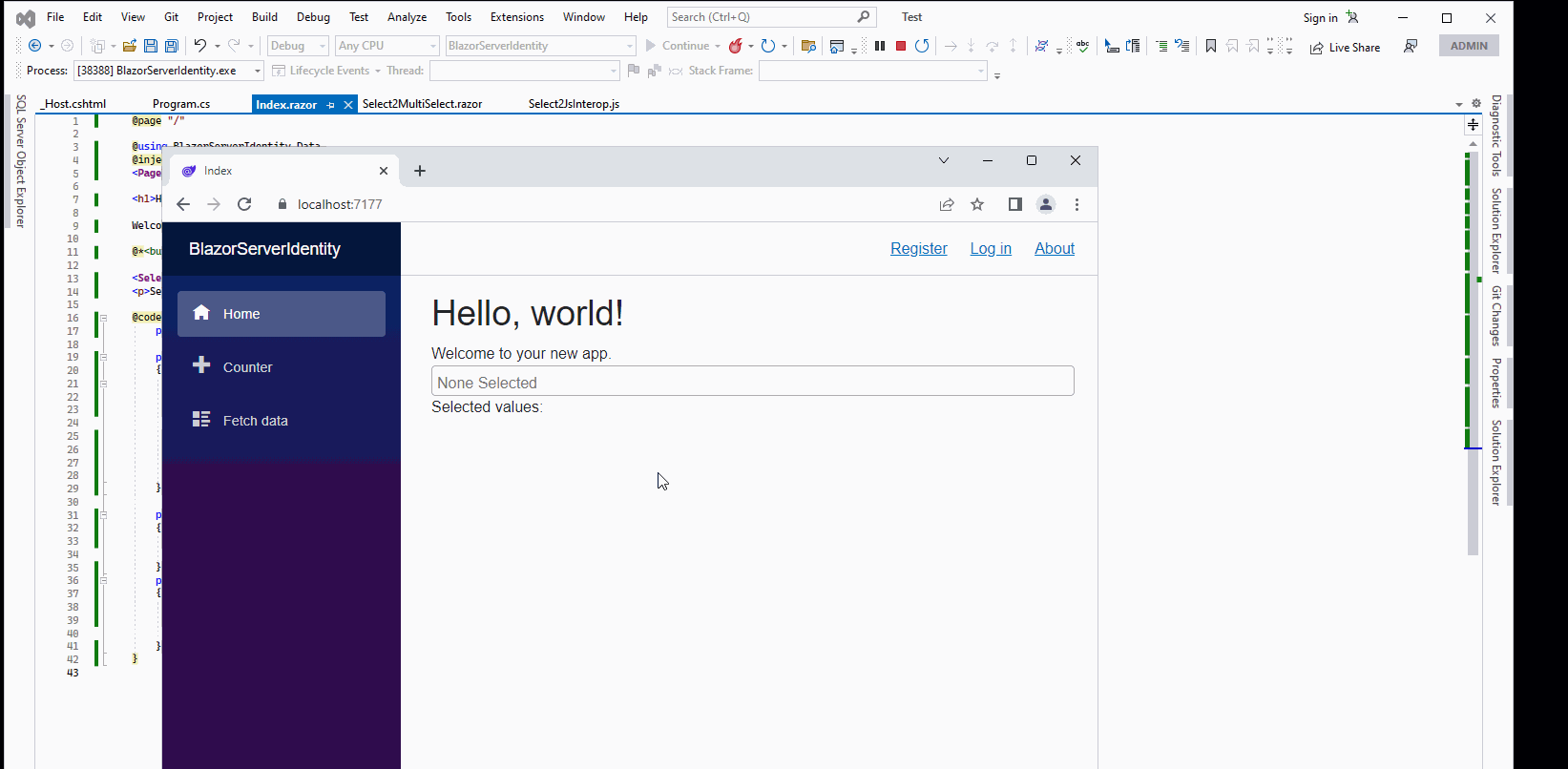Open the Thread dropdown
1568x769 pixels.
[x=524, y=71]
